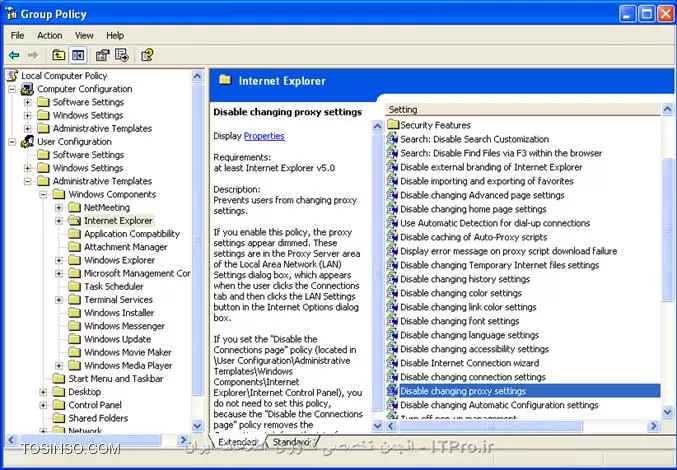Viewport: 677px width, 470px height.
Task: Select the Application Compatibility tree item
Action: pyautogui.click(x=132, y=234)
